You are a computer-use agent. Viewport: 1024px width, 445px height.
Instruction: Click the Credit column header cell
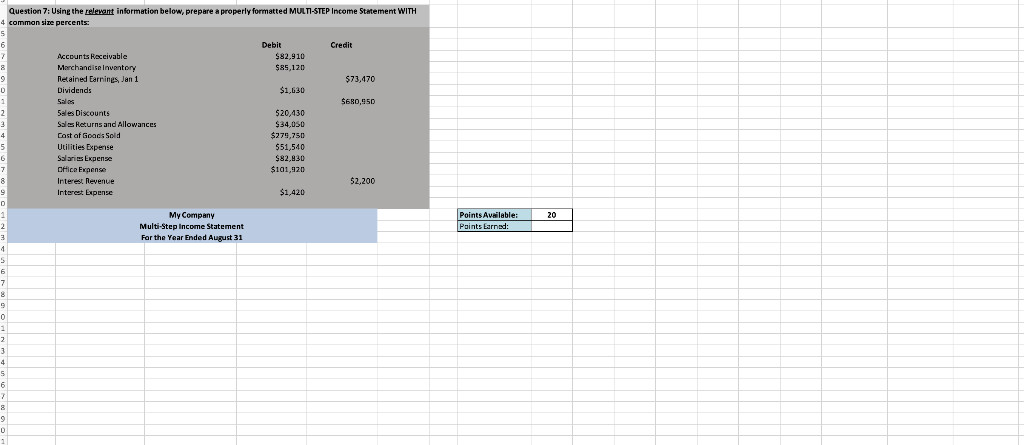click(x=342, y=44)
